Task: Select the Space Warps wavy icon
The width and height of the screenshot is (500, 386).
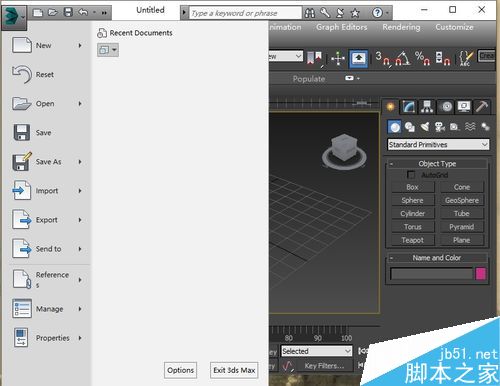Action: point(470,127)
